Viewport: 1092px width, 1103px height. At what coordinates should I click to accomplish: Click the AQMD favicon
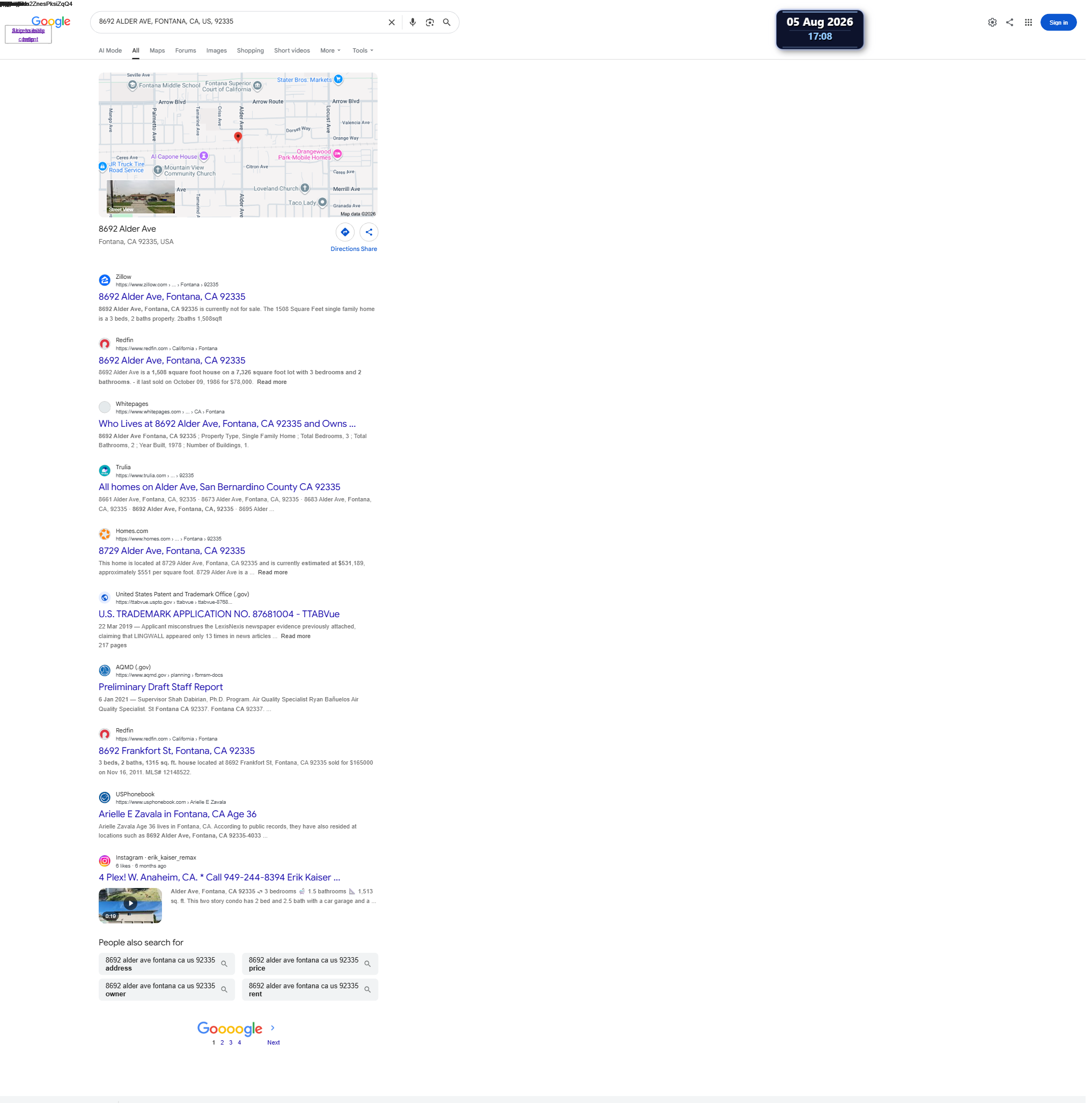[x=105, y=670]
